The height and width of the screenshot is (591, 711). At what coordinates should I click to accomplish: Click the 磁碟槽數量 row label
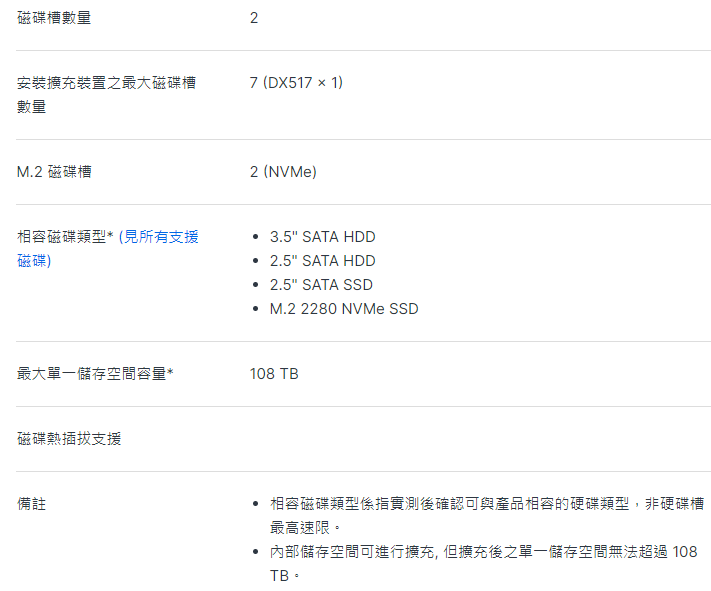pyautogui.click(x=60, y=18)
